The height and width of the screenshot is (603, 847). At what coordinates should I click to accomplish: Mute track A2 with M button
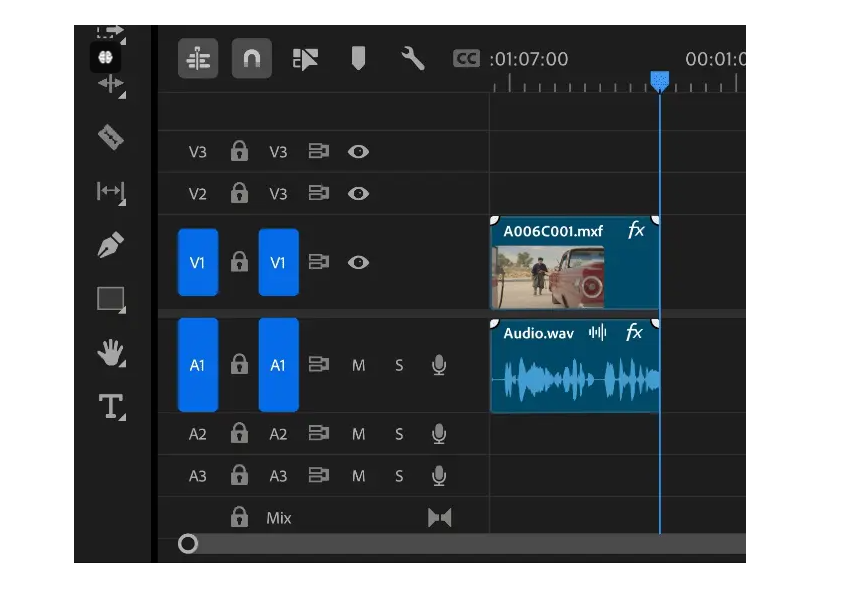tap(358, 434)
